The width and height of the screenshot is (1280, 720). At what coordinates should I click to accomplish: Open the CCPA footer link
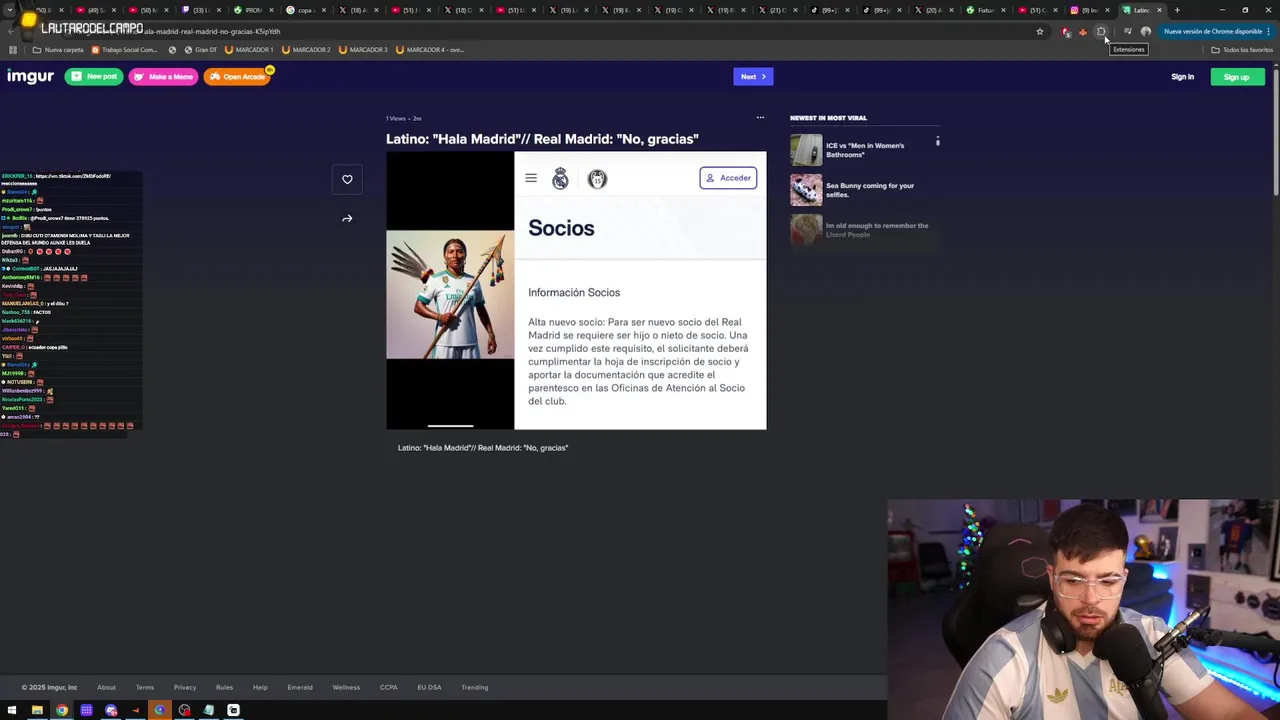[389, 687]
